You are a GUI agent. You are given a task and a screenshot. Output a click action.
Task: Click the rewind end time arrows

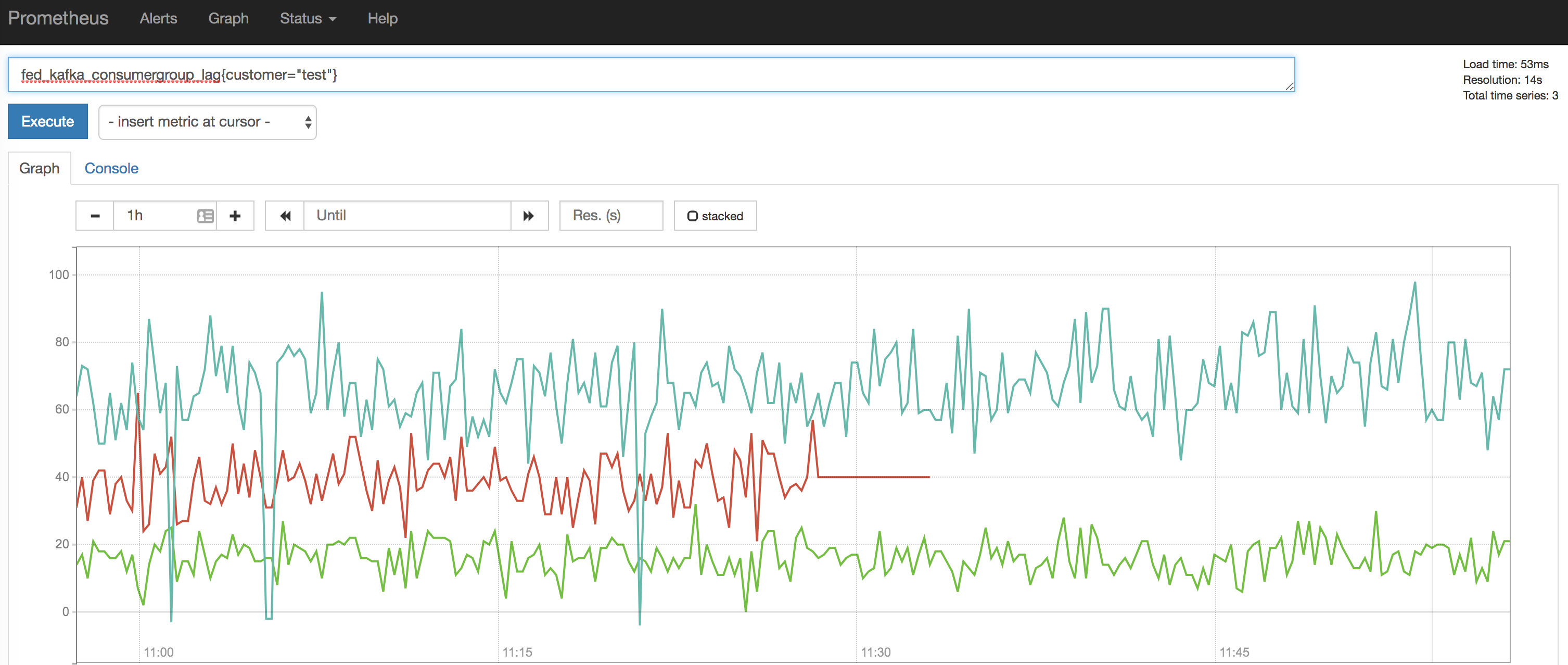pos(285,216)
